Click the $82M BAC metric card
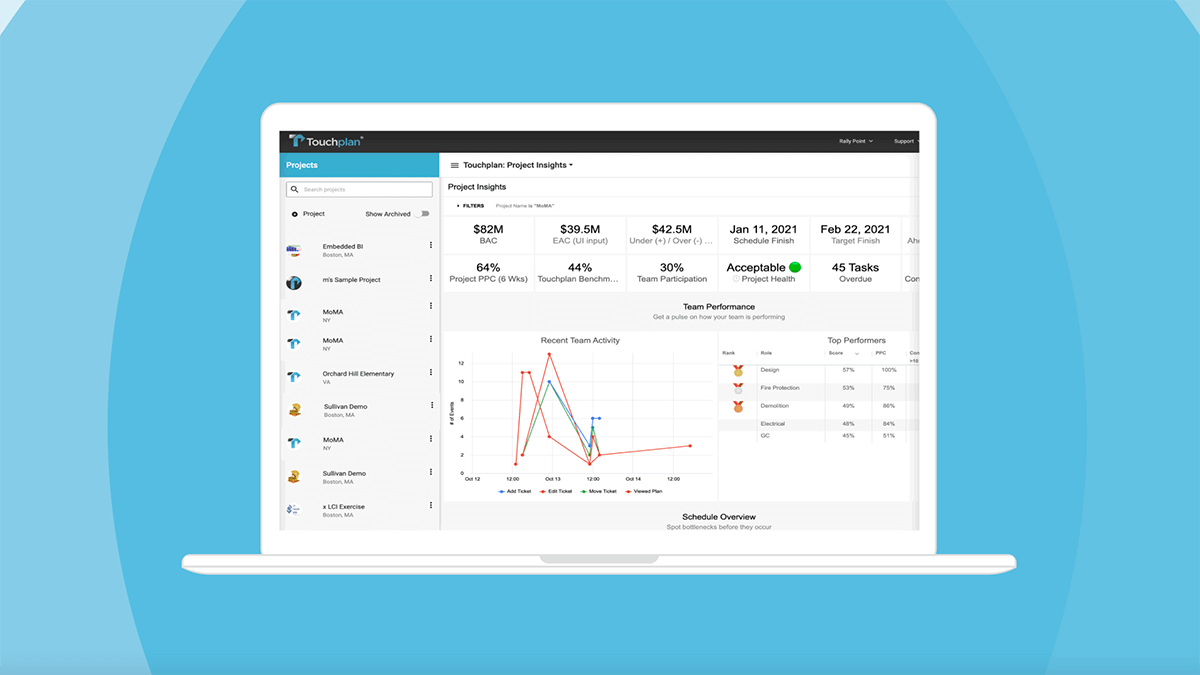The image size is (1200, 675). tap(488, 235)
